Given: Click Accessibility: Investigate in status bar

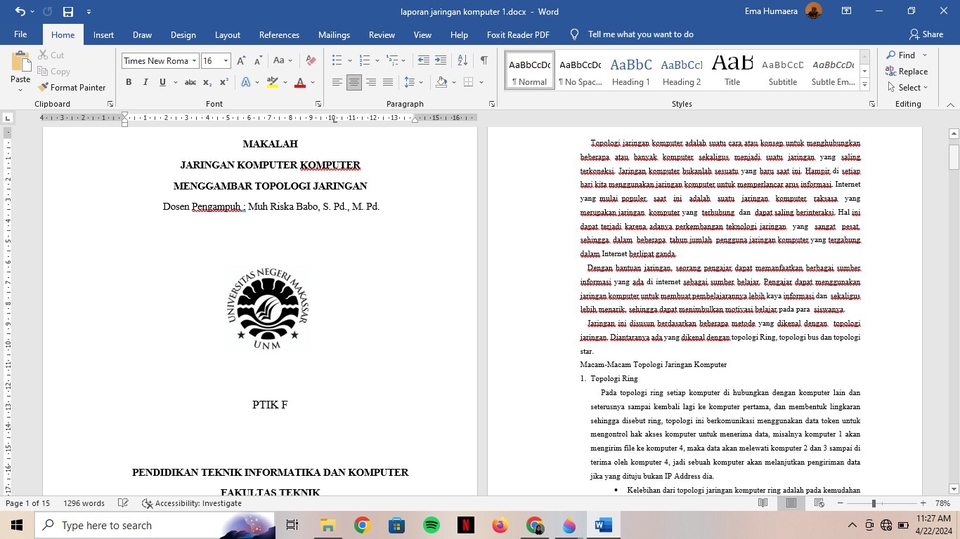Looking at the screenshot, I should 192,503.
